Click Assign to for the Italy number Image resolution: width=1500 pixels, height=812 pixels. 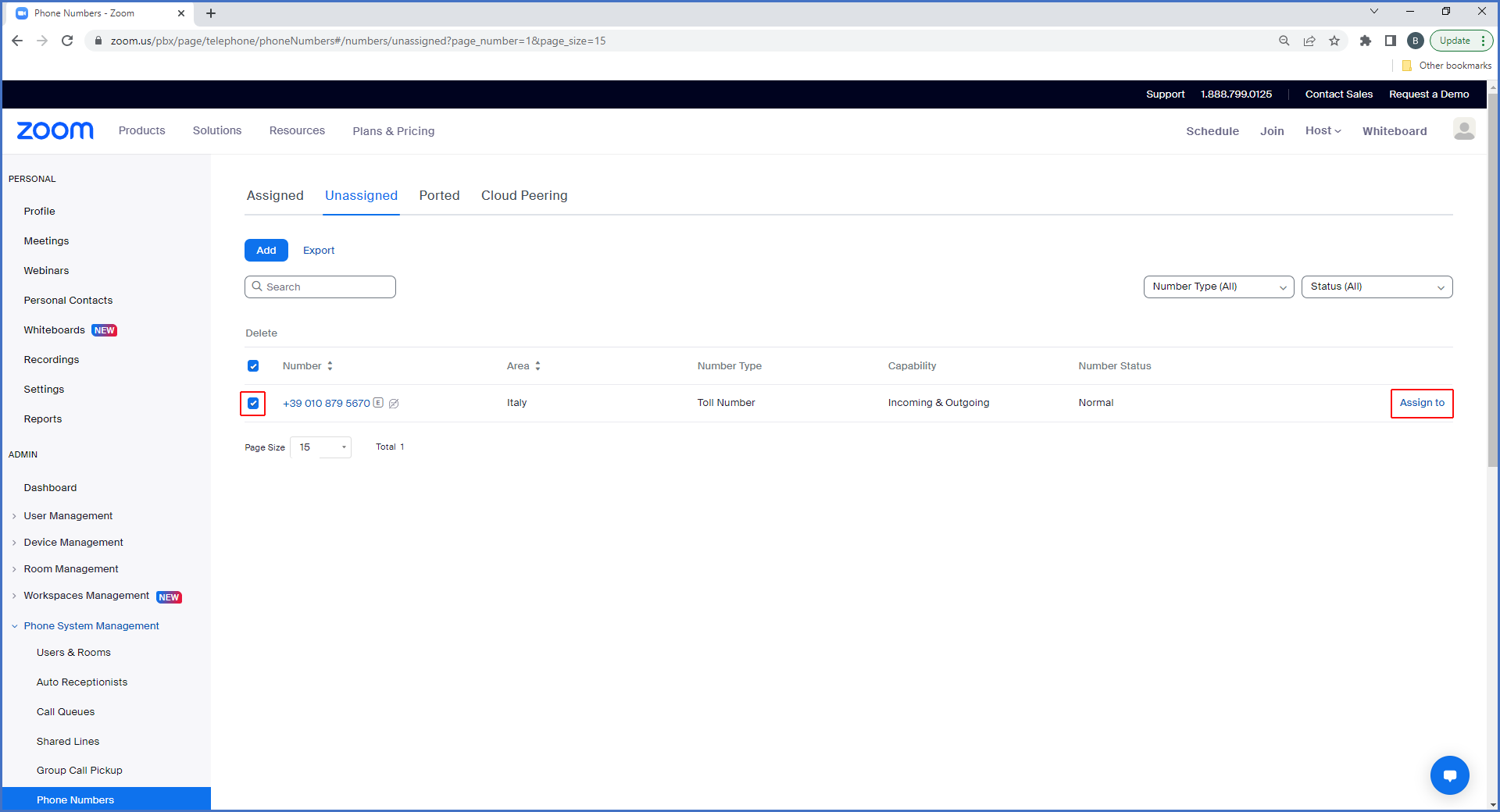coord(1422,403)
